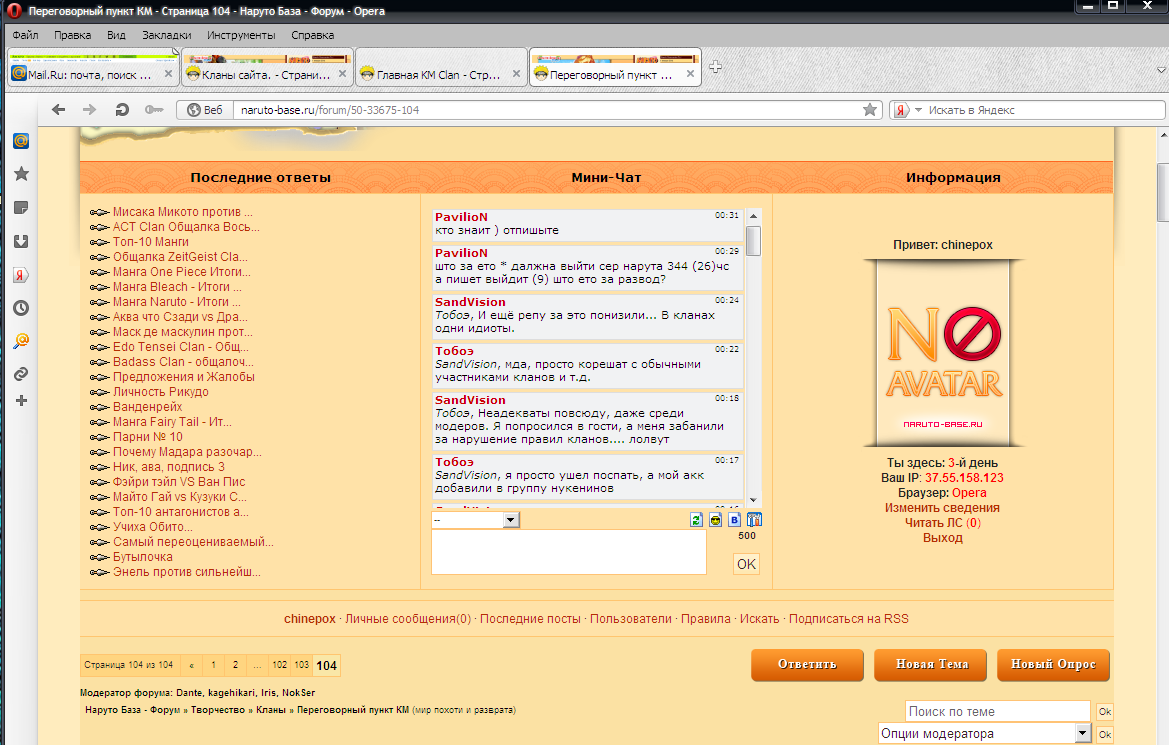Bookmark page with address bar star
Viewport: 1169px width, 745px height.
click(x=869, y=110)
